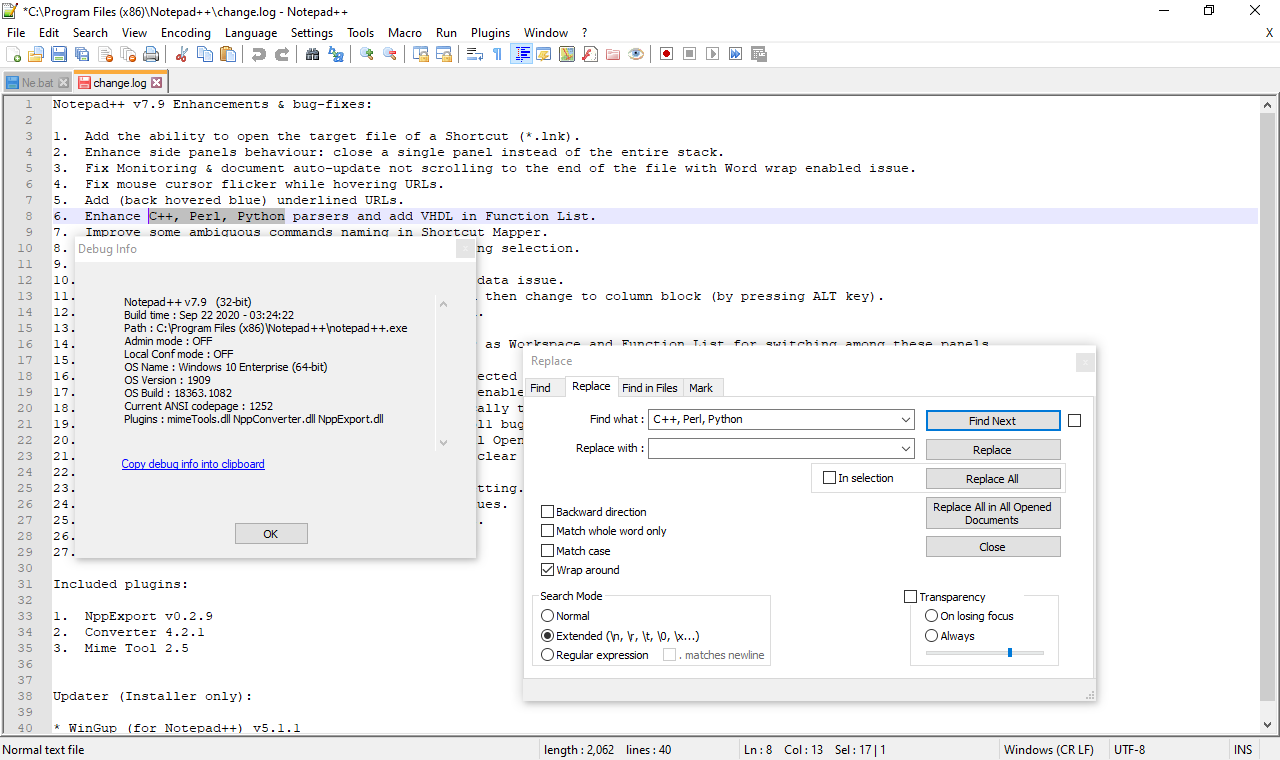Open the Function List toolbar icon
1280x760 pixels.
(x=590, y=54)
